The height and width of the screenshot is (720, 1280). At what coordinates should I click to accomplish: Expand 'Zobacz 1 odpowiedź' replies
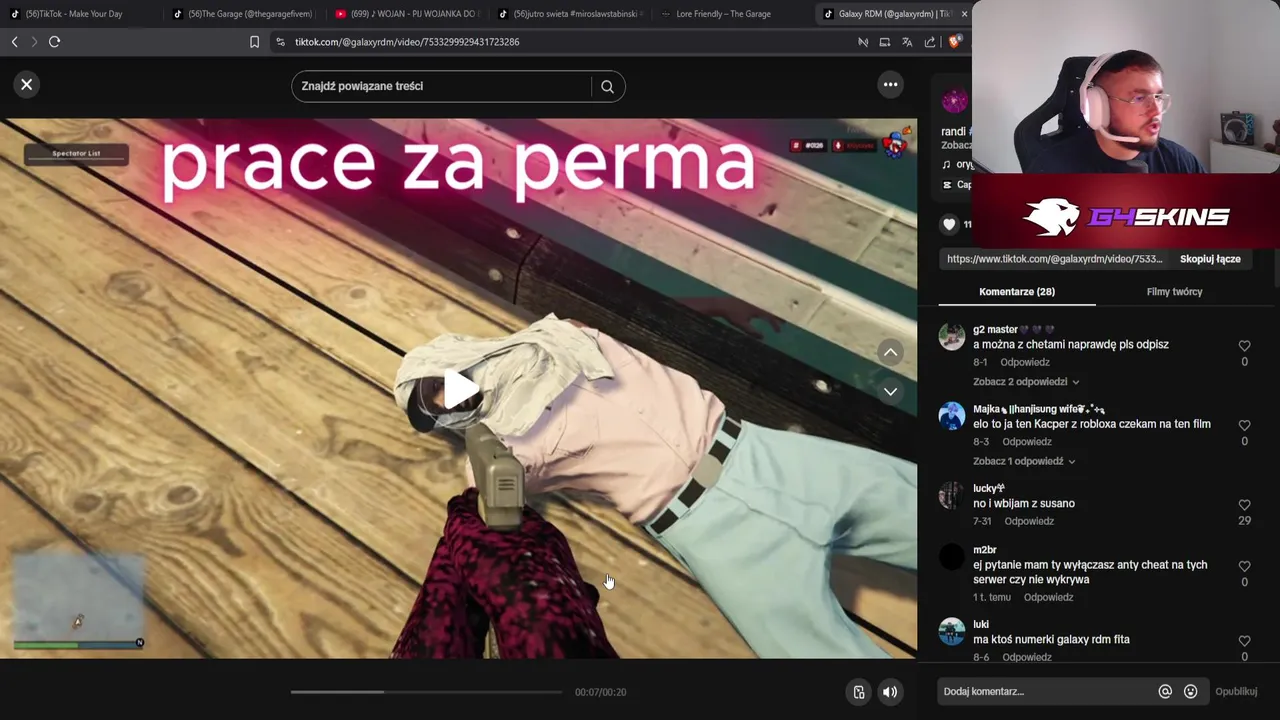pos(1024,461)
